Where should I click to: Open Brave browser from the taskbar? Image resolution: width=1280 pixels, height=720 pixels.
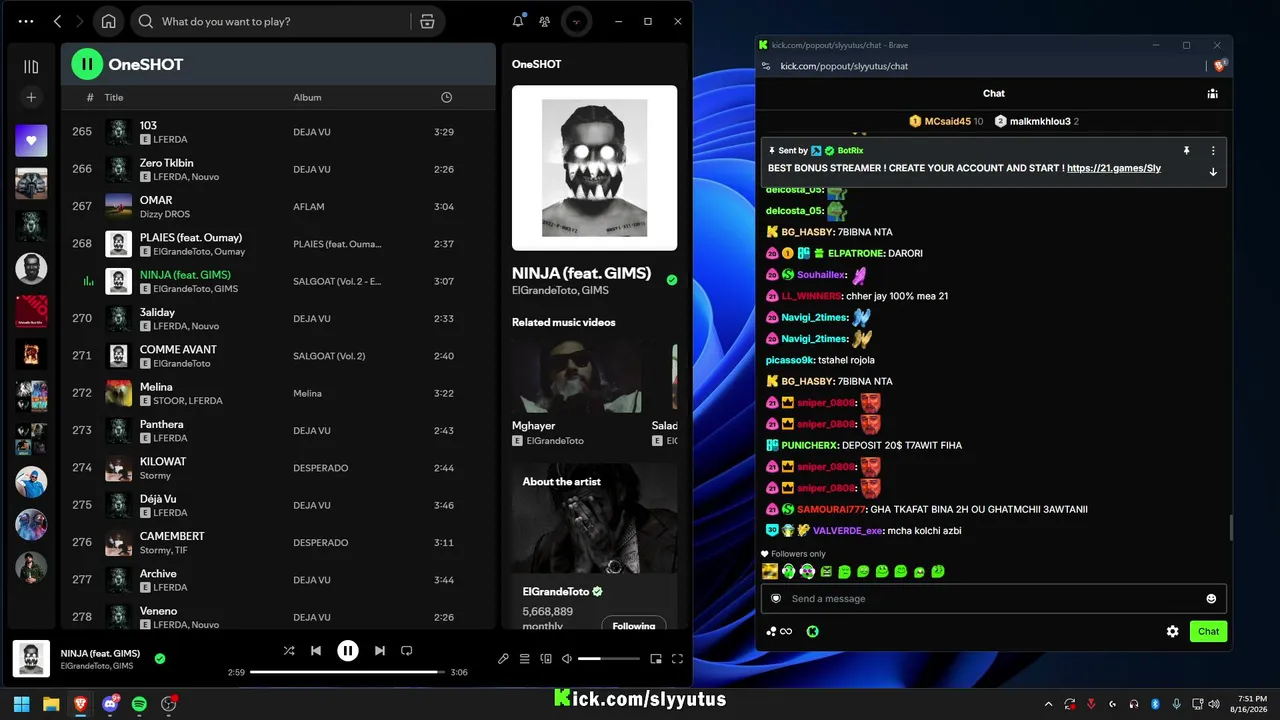[80, 704]
